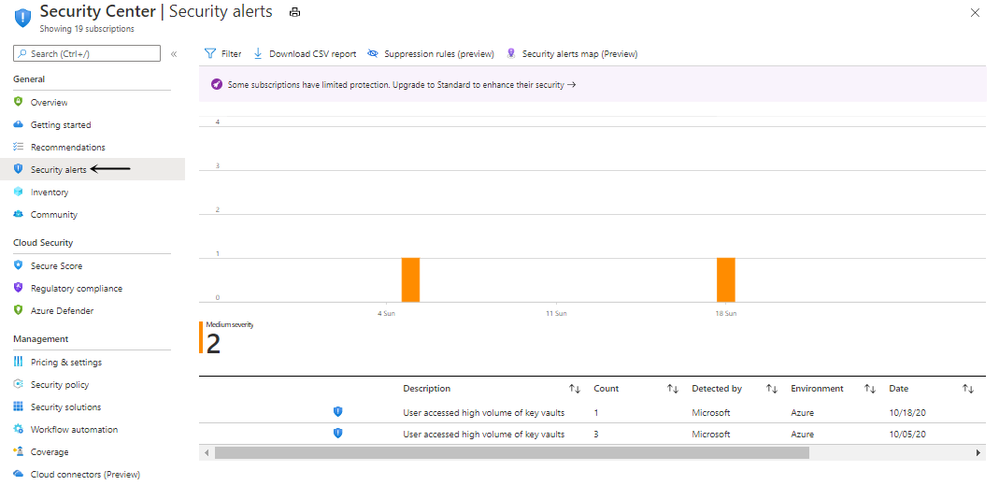This screenshot has width=999, height=485.
Task: Click the Suppression rules eye icon
Action: coord(373,54)
